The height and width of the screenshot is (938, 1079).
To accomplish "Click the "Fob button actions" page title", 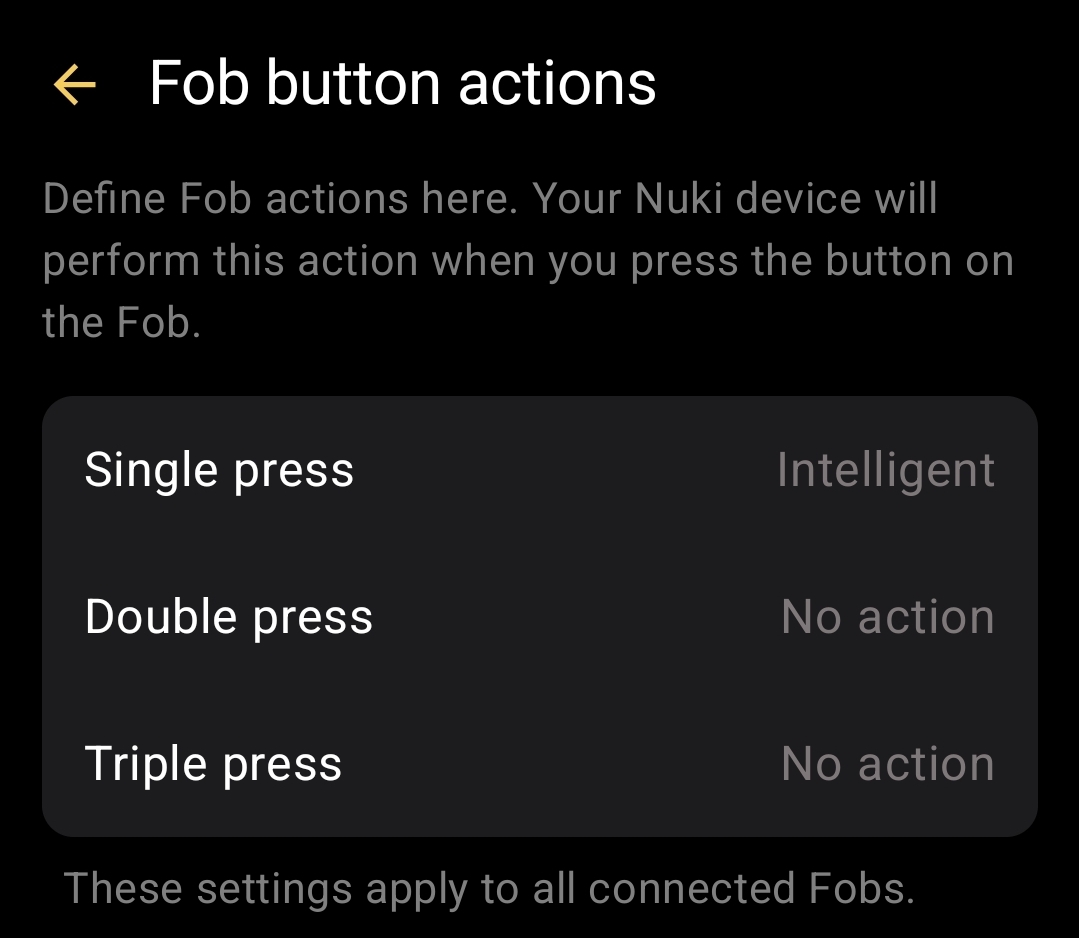I will tap(402, 83).
